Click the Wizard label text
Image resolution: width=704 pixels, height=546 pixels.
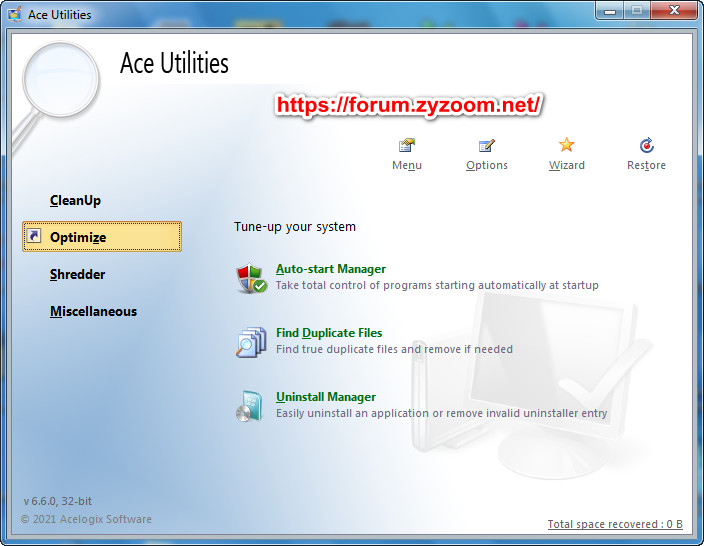pyautogui.click(x=567, y=165)
